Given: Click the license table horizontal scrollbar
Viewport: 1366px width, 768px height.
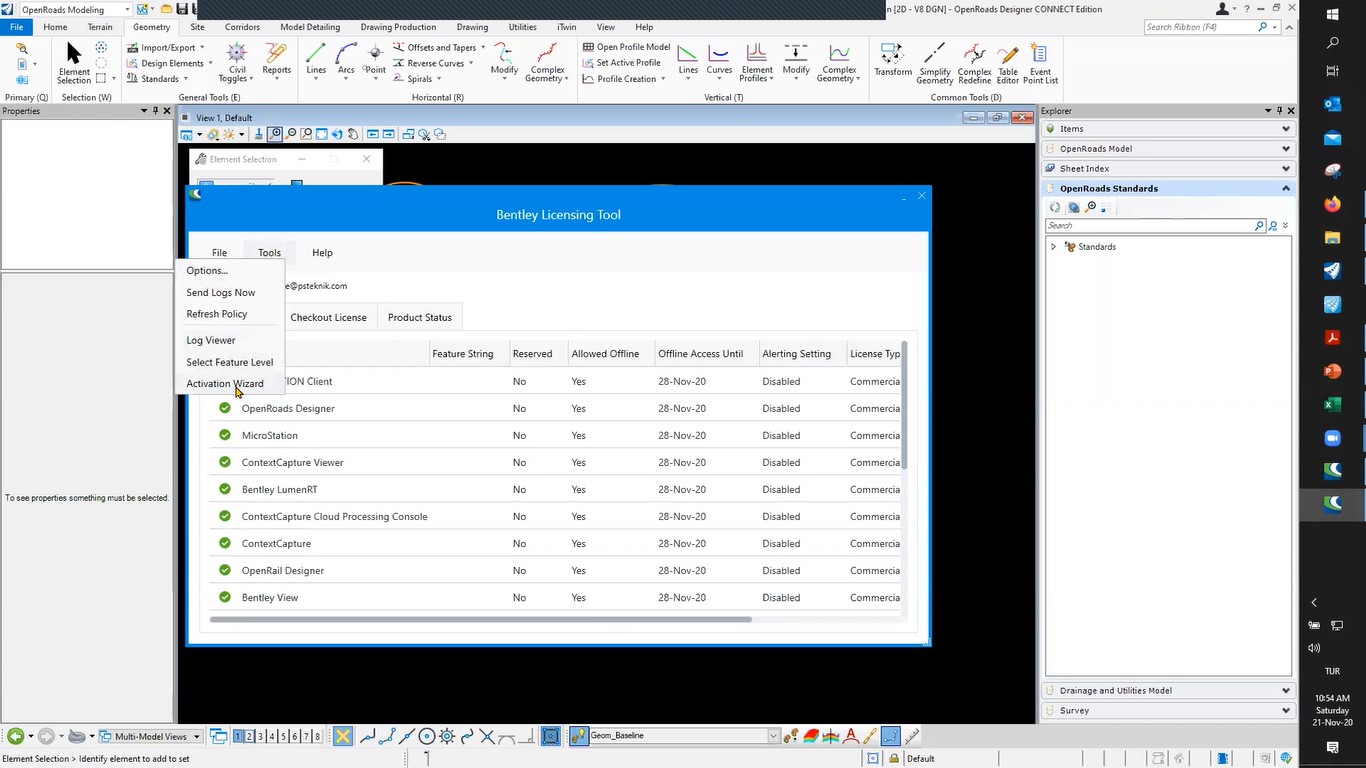Looking at the screenshot, I should coord(480,620).
